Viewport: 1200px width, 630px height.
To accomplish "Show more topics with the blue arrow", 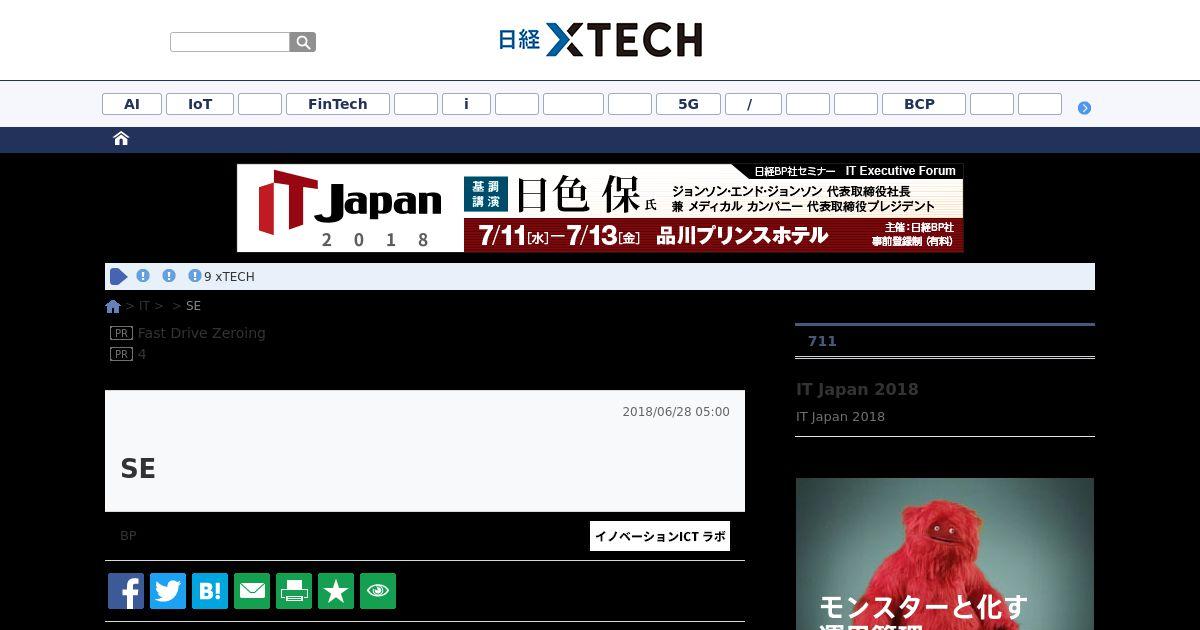I will click(1084, 108).
